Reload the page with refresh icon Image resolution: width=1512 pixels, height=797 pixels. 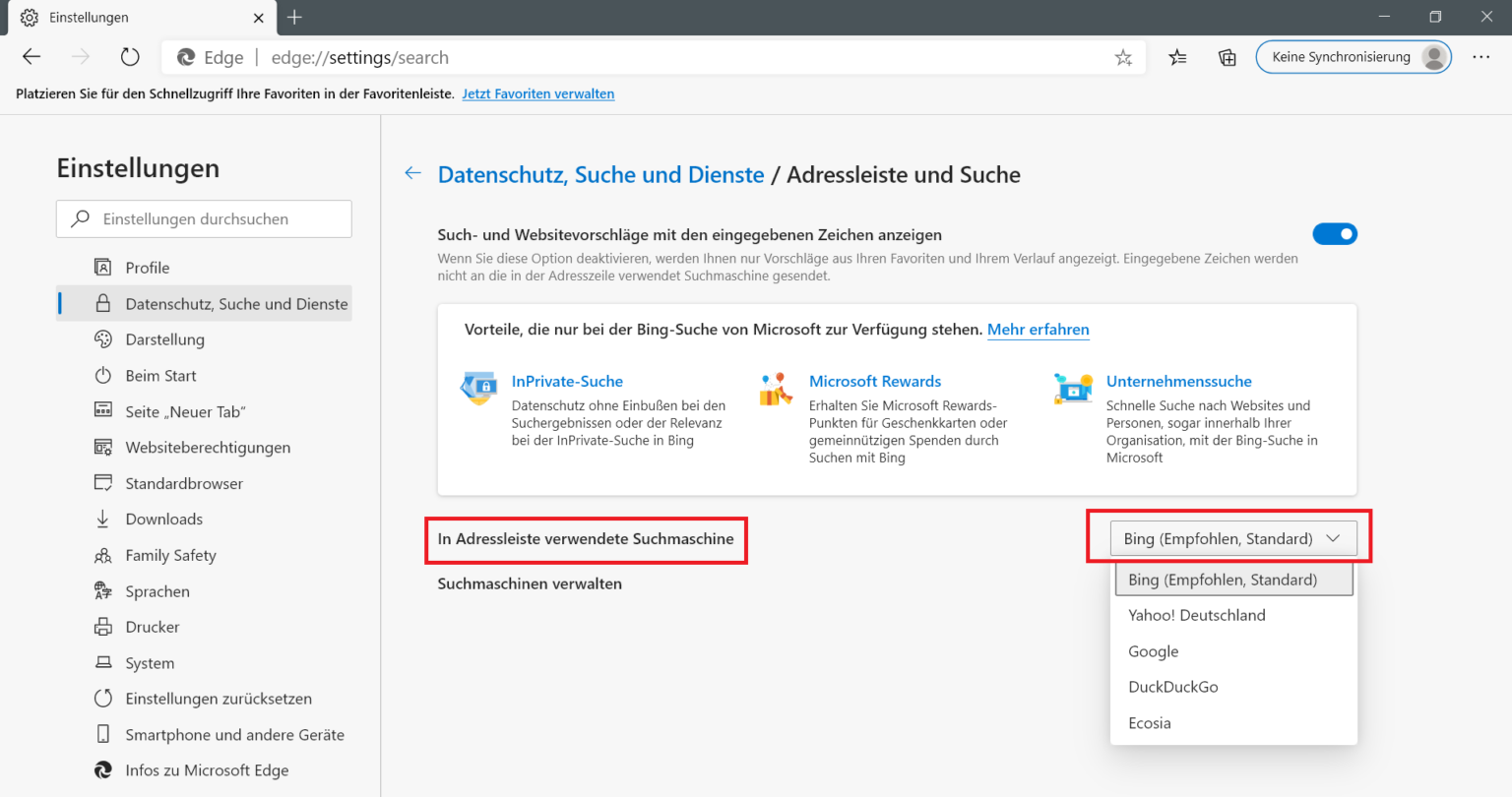pyautogui.click(x=130, y=57)
